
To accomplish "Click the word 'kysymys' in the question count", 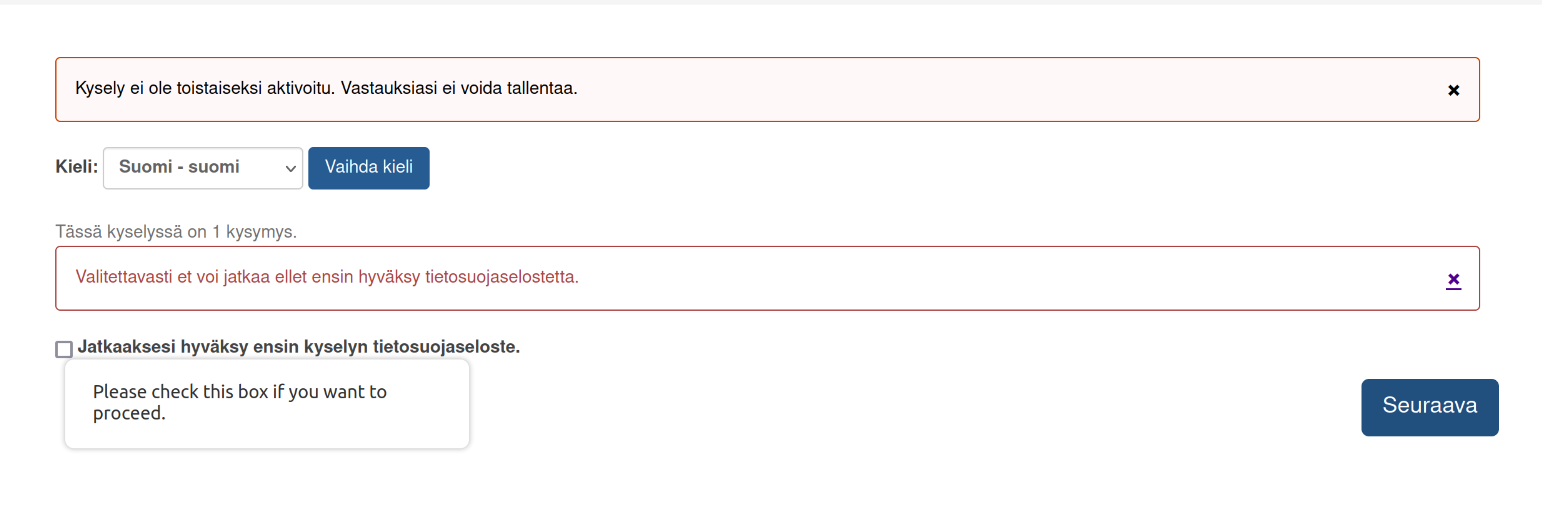I will click(265, 232).
